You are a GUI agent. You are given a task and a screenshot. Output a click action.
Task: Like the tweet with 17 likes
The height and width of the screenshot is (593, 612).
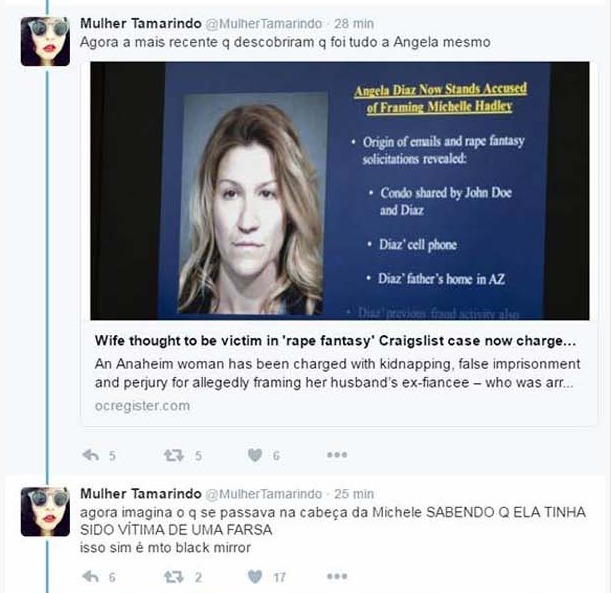tap(255, 576)
